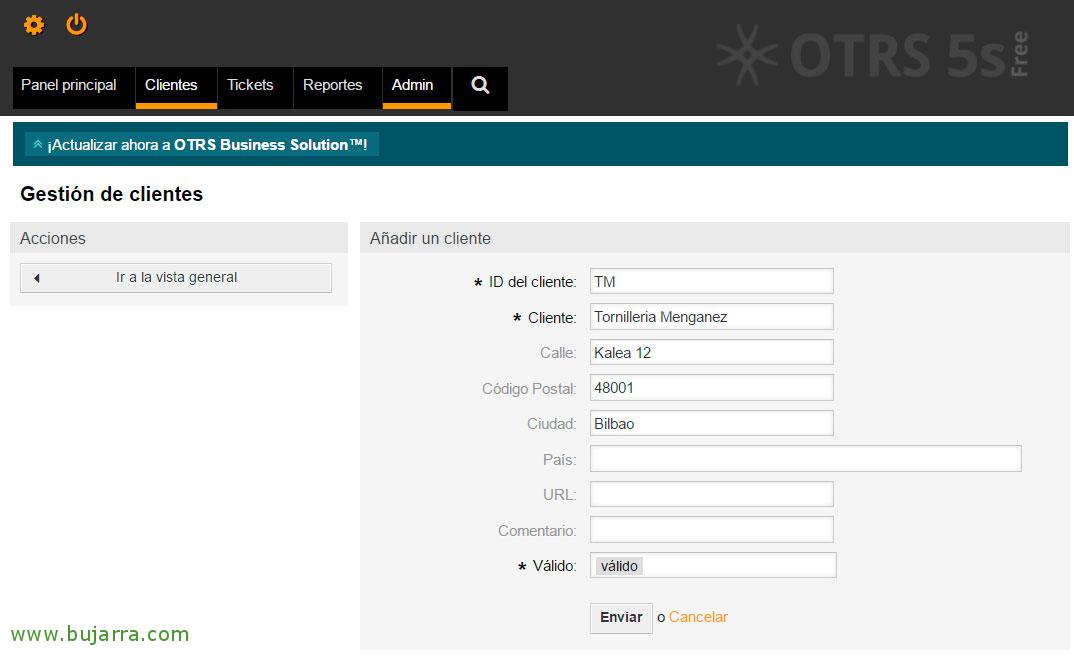Open search with the magnifying glass icon
This screenshot has height=656, width=1074.
(480, 86)
